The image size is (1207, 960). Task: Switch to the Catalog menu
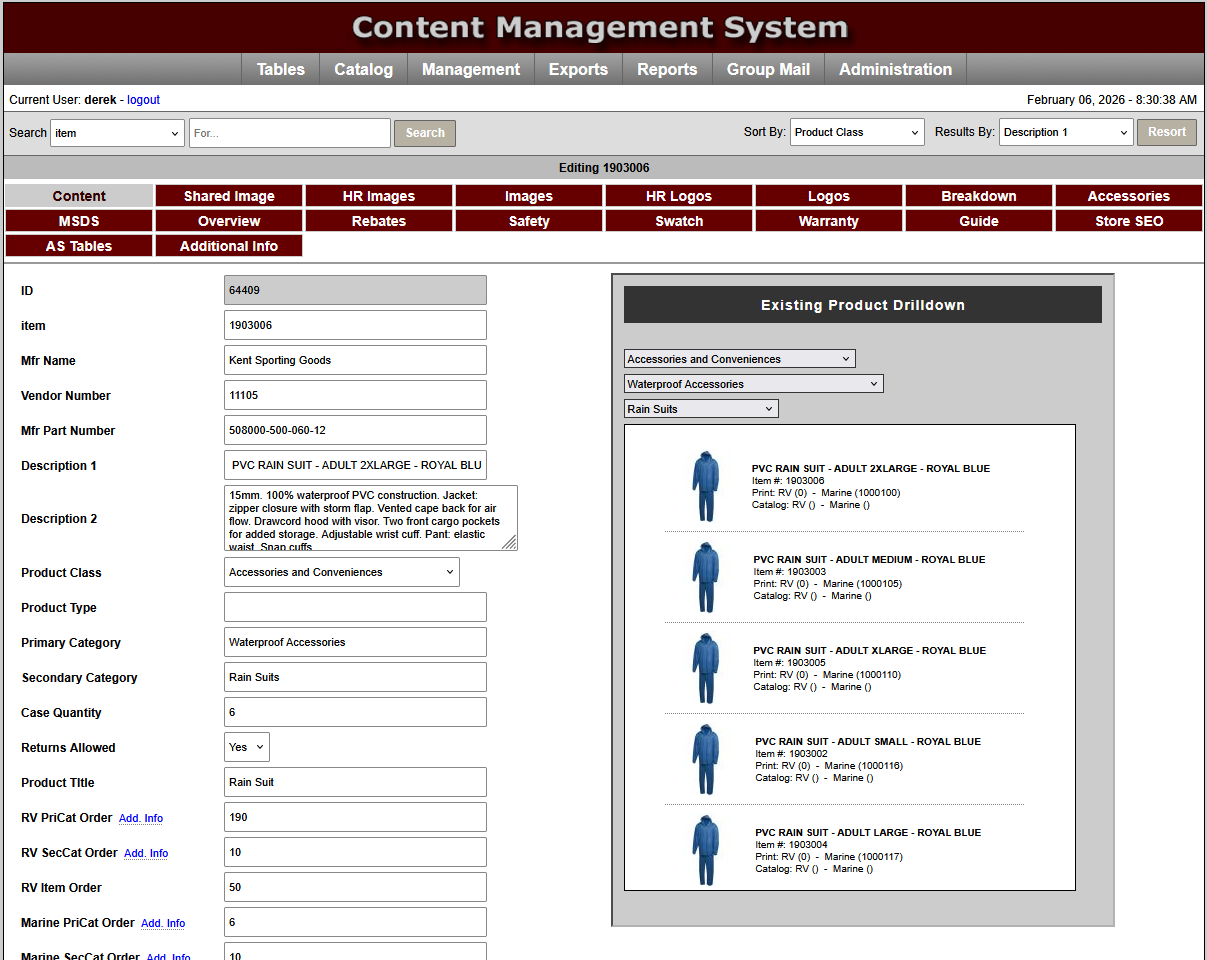point(362,69)
